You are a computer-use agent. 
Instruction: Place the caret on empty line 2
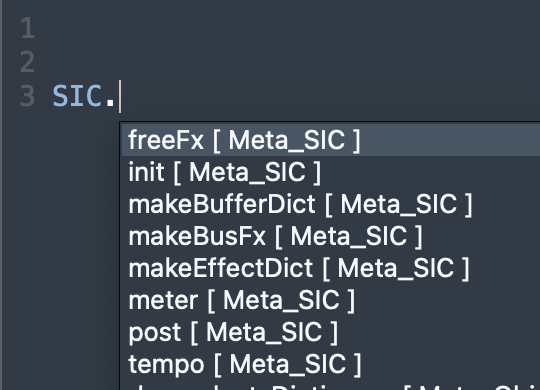276,62
